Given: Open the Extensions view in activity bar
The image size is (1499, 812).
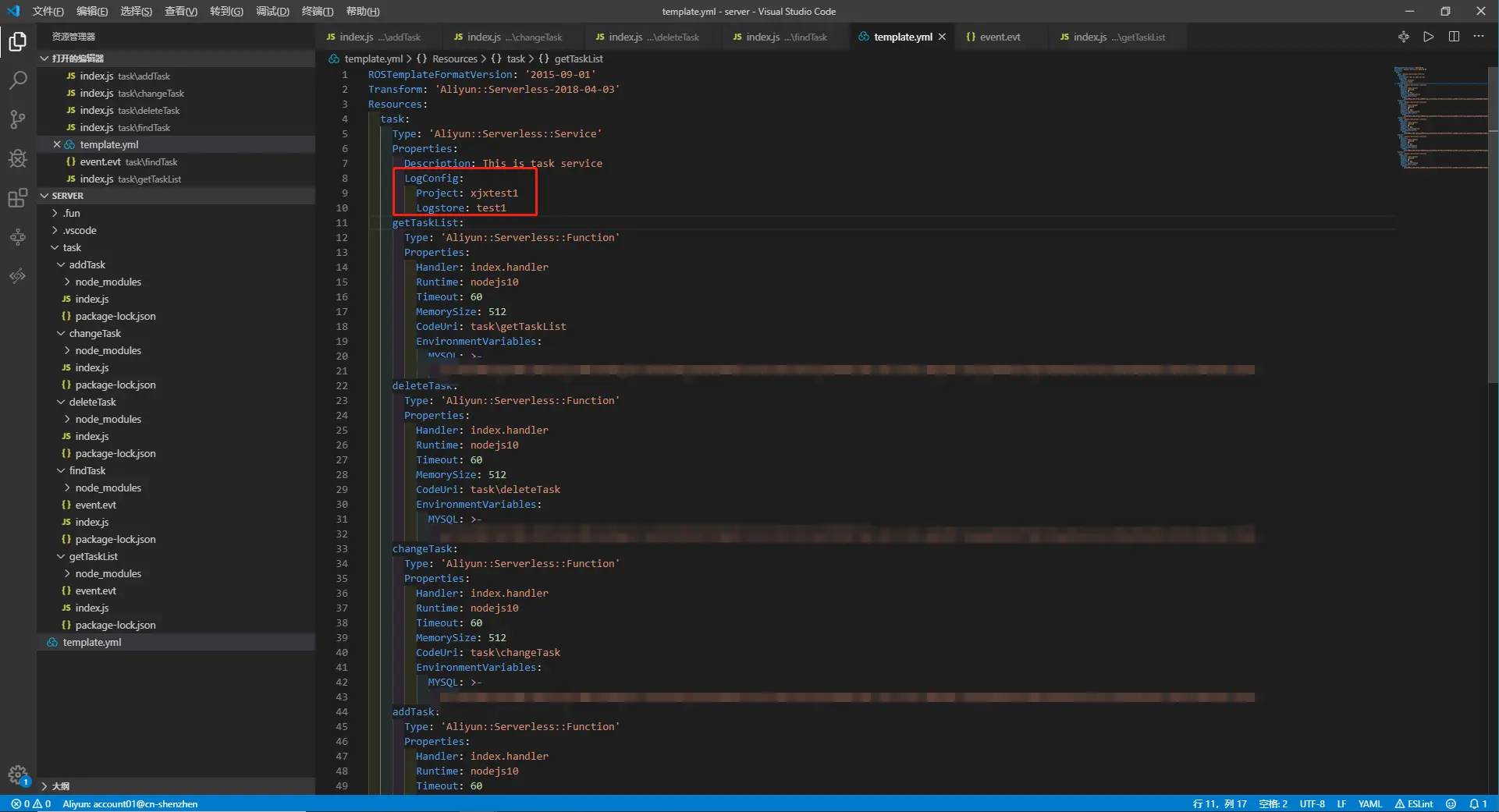Looking at the screenshot, I should [17, 198].
